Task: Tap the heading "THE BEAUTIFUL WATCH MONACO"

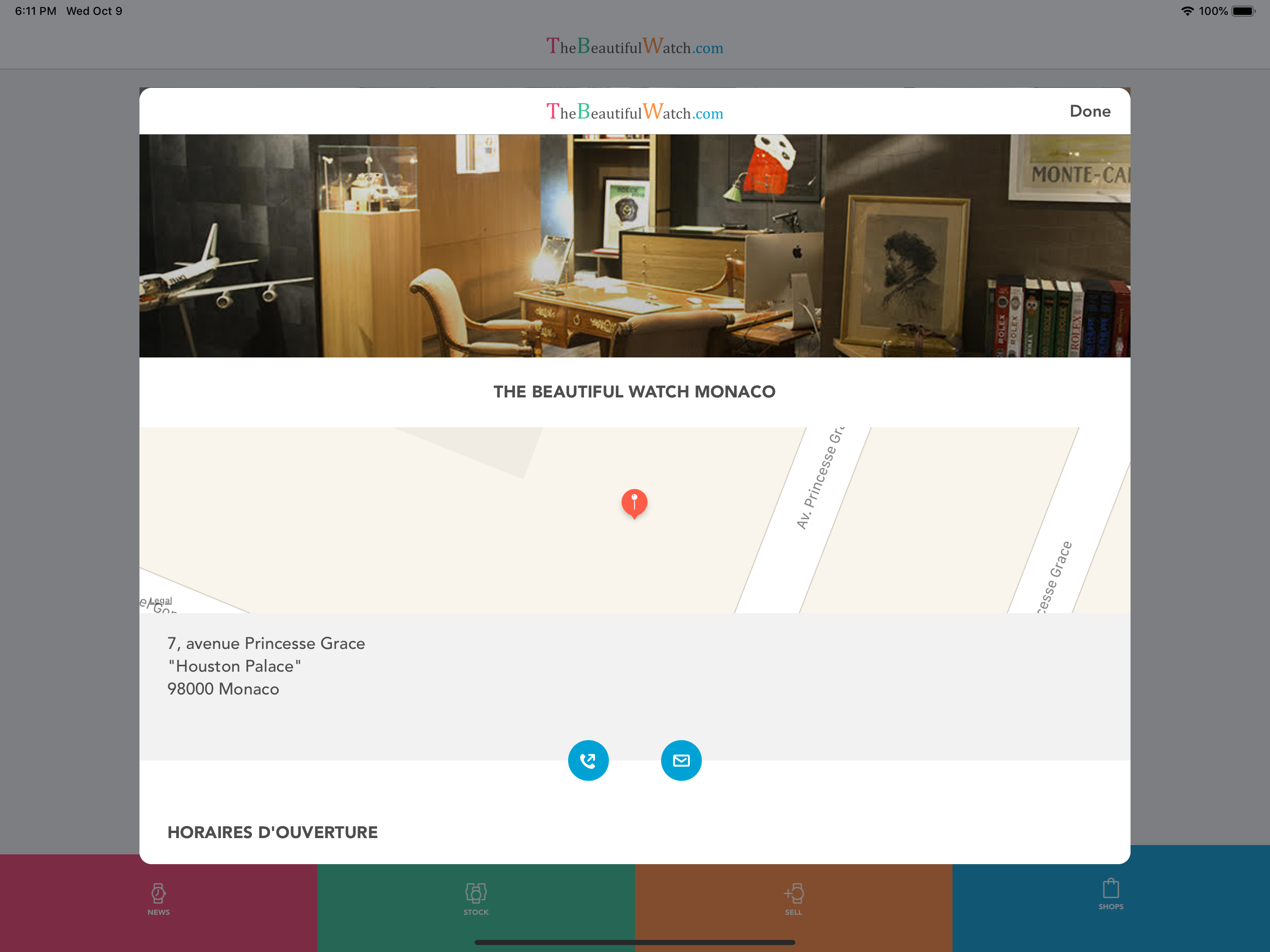Action: pos(635,391)
